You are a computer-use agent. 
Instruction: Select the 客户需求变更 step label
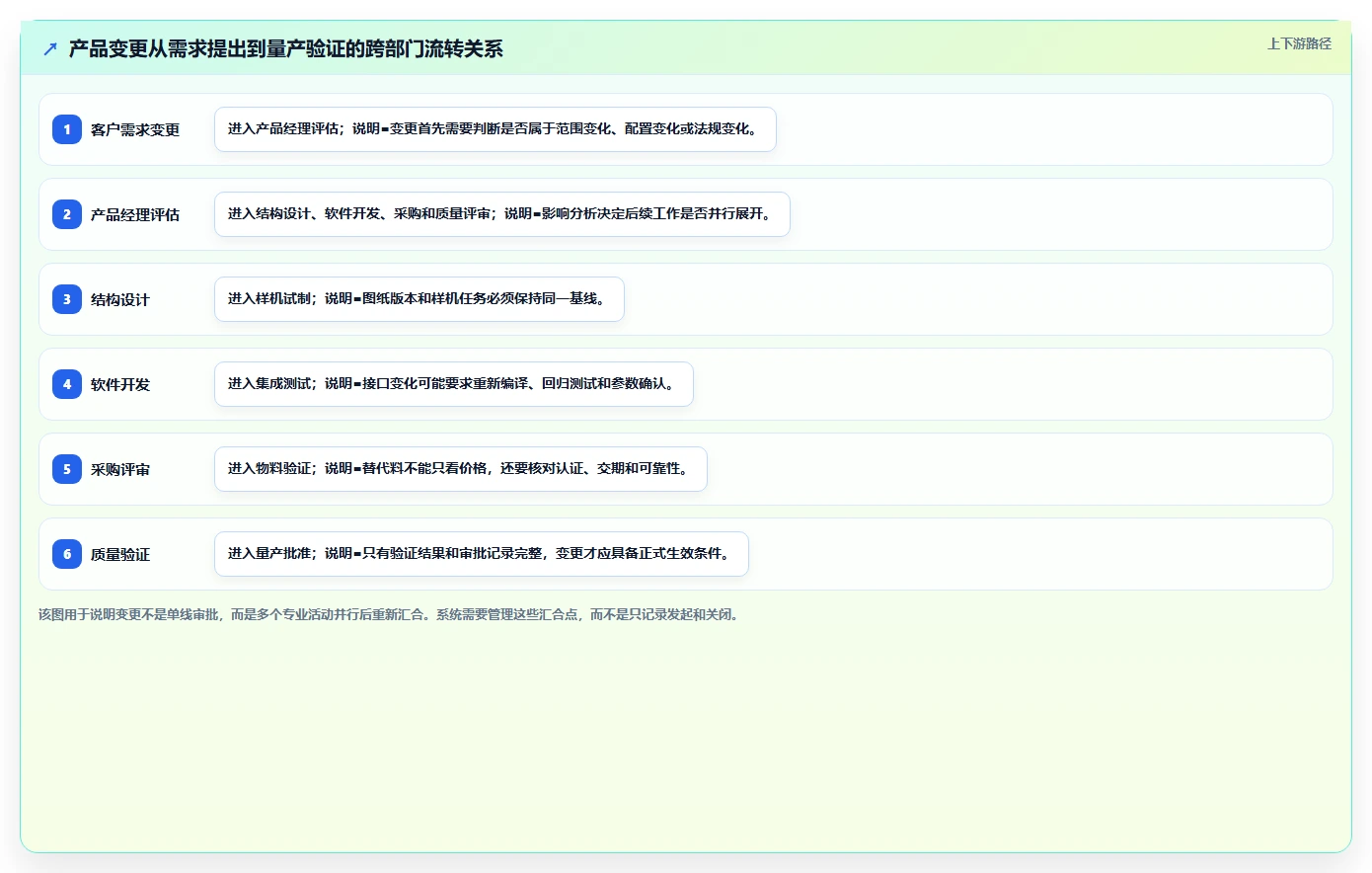pos(135,129)
